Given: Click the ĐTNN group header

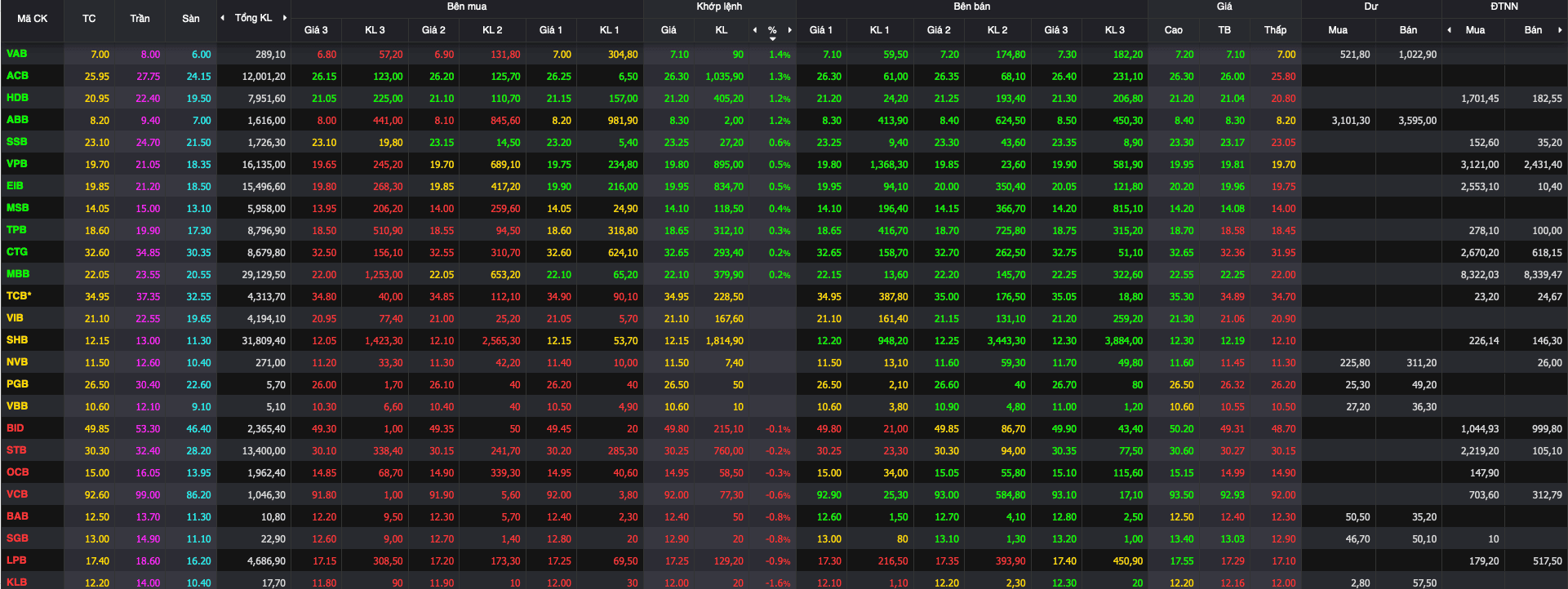Looking at the screenshot, I should click(1504, 7).
